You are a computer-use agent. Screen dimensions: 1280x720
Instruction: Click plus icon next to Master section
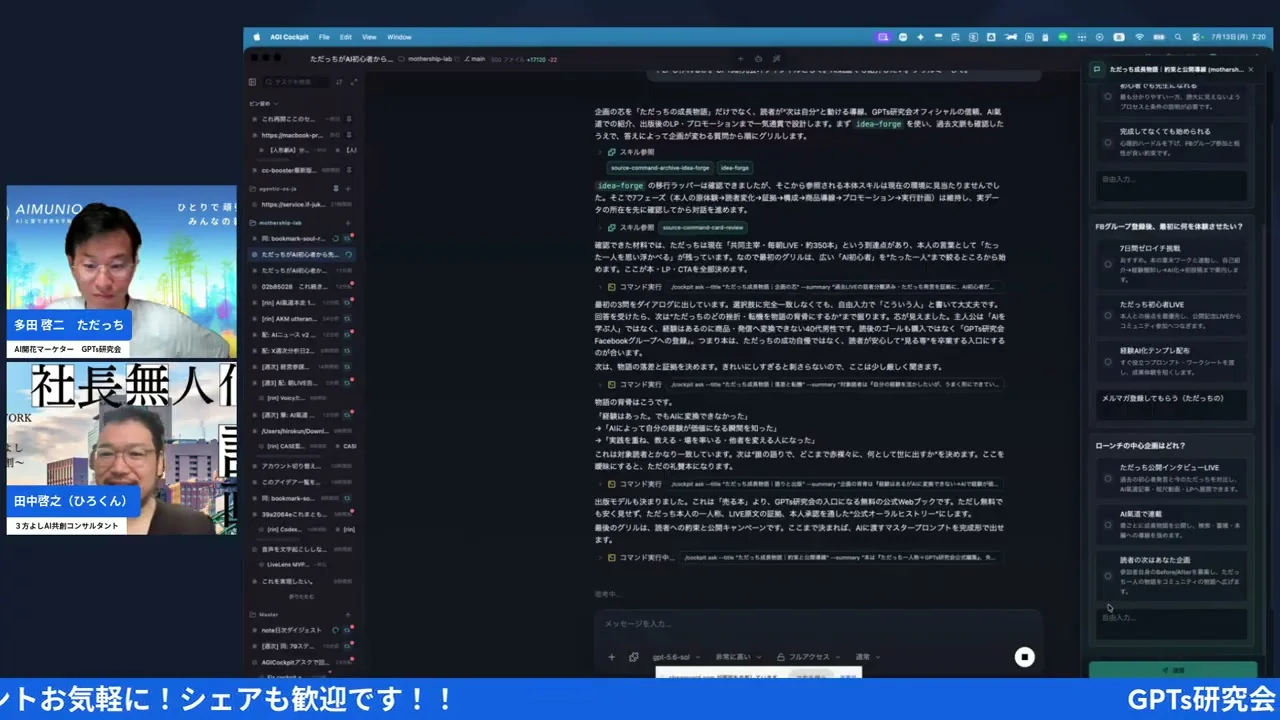pos(348,615)
